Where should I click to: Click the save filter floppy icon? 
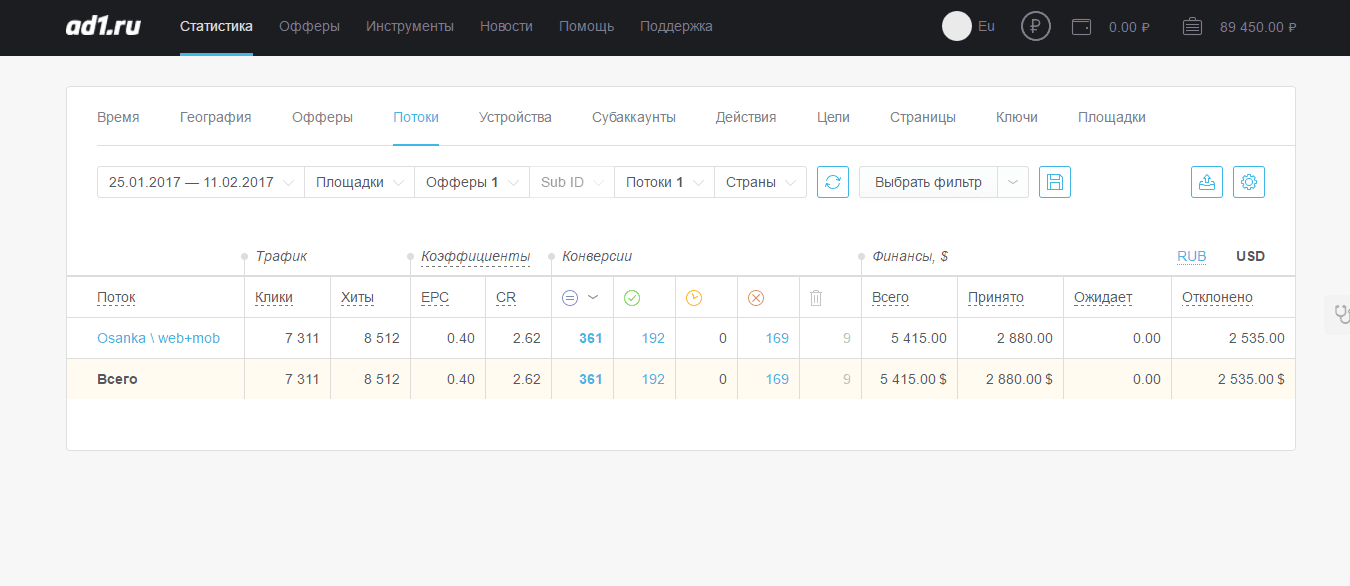tap(1055, 182)
